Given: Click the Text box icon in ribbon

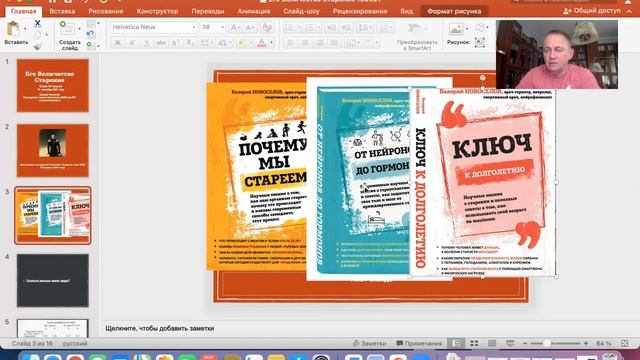Looking at the screenshot, I should (x=480, y=43).
